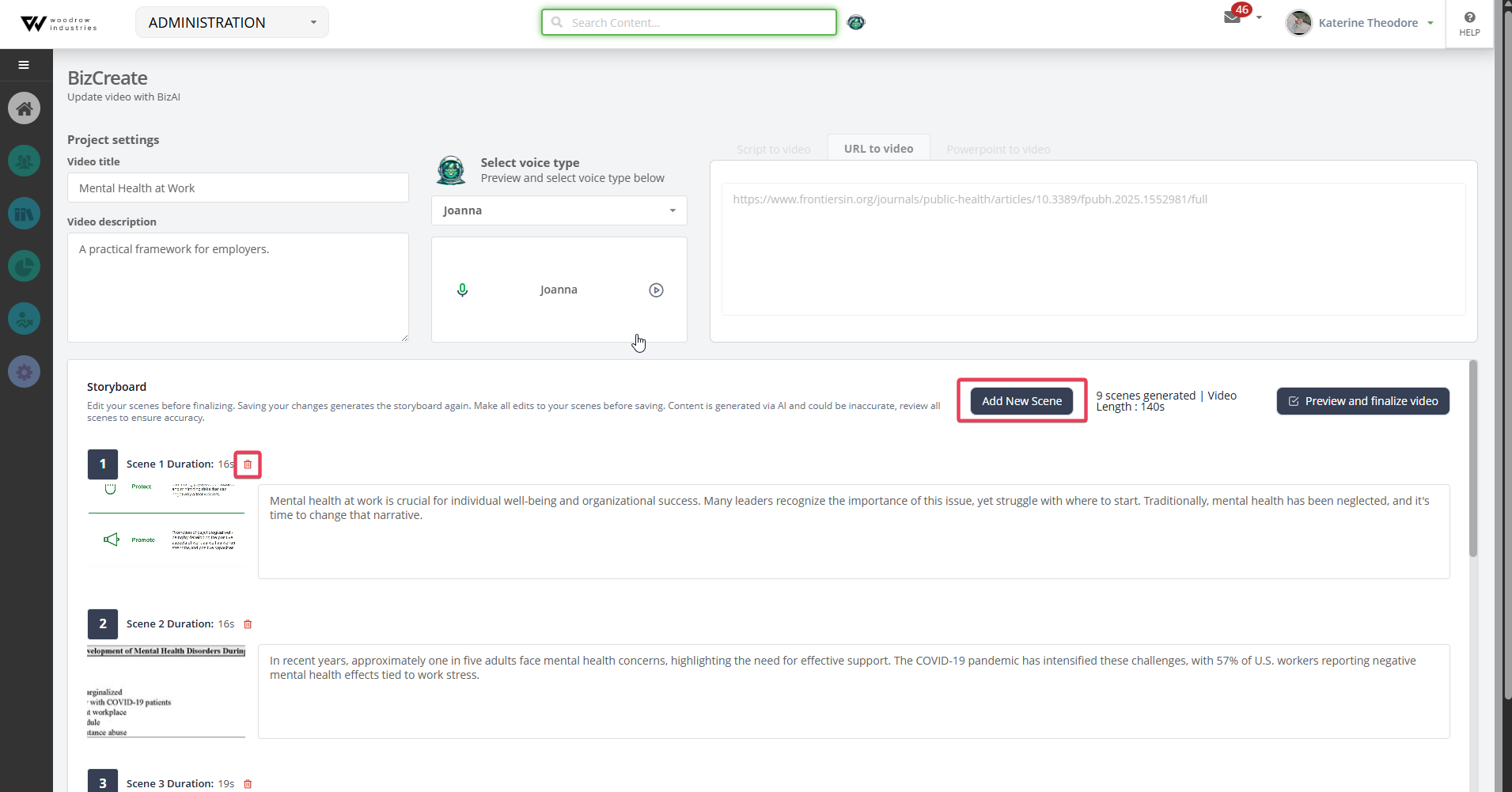This screenshot has height=792, width=1512.
Task: Go to the Home sidebar icon
Action: pyautogui.click(x=25, y=108)
